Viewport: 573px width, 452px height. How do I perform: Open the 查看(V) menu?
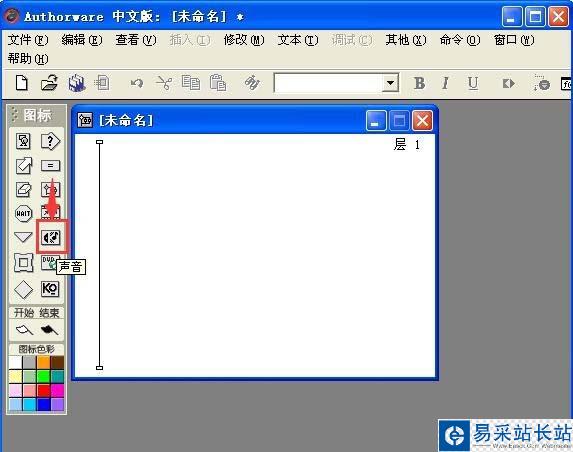pyautogui.click(x=136, y=40)
